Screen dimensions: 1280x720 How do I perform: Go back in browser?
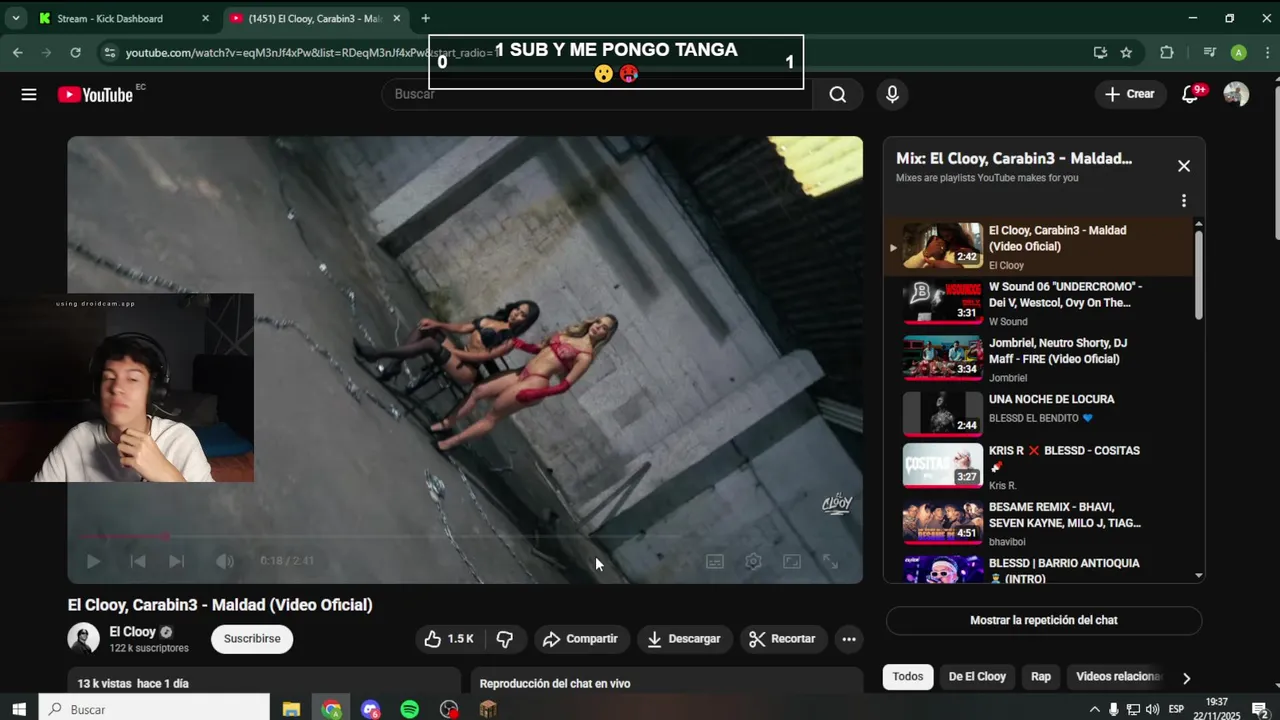coord(18,53)
